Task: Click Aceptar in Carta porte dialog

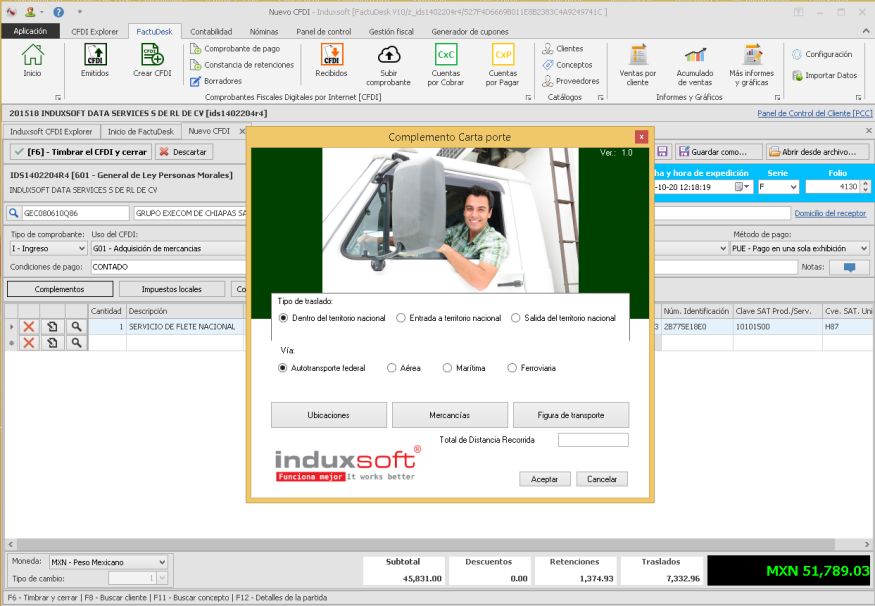Action: 545,479
